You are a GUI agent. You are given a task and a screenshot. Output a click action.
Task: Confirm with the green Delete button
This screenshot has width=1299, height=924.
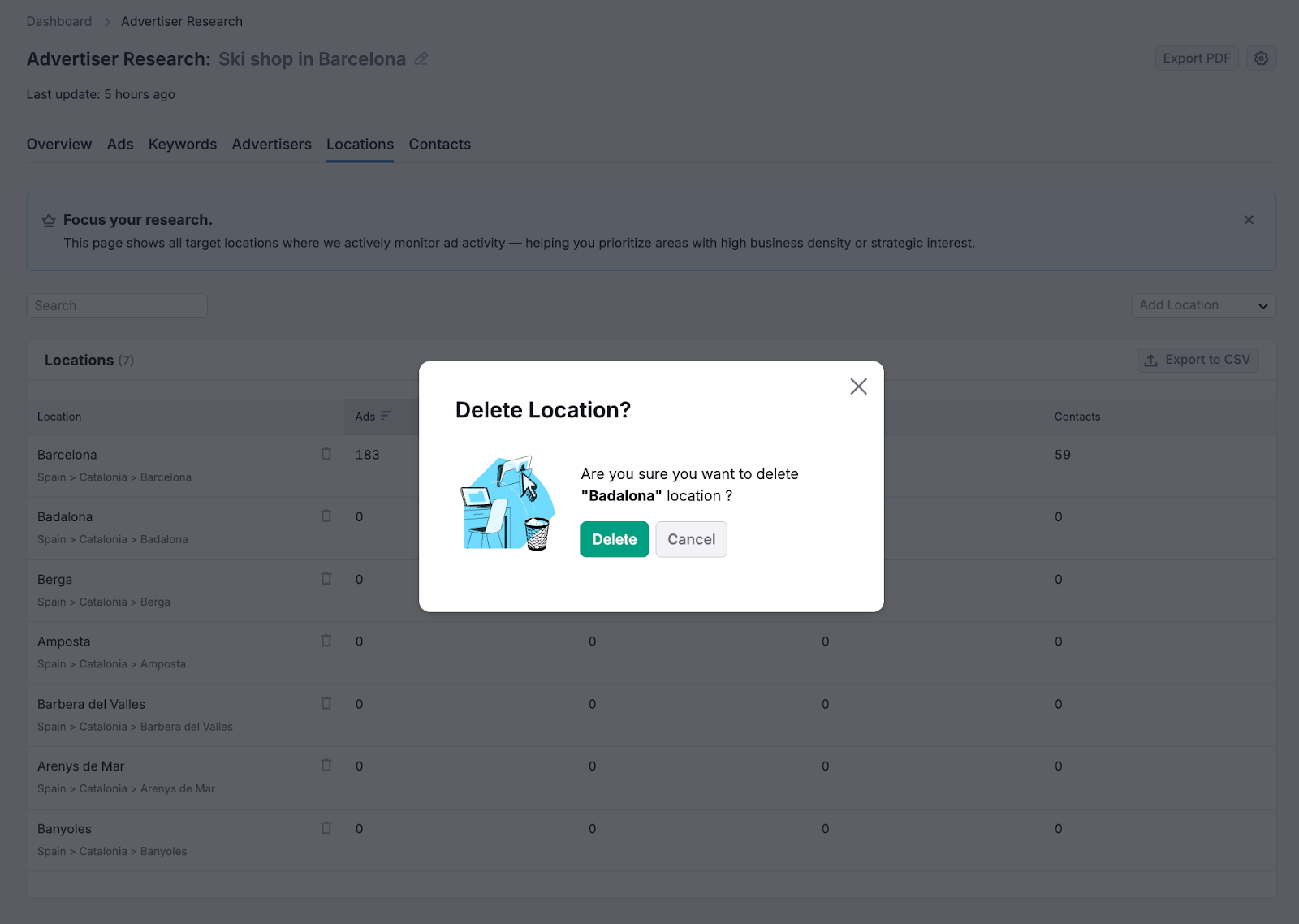coord(614,539)
